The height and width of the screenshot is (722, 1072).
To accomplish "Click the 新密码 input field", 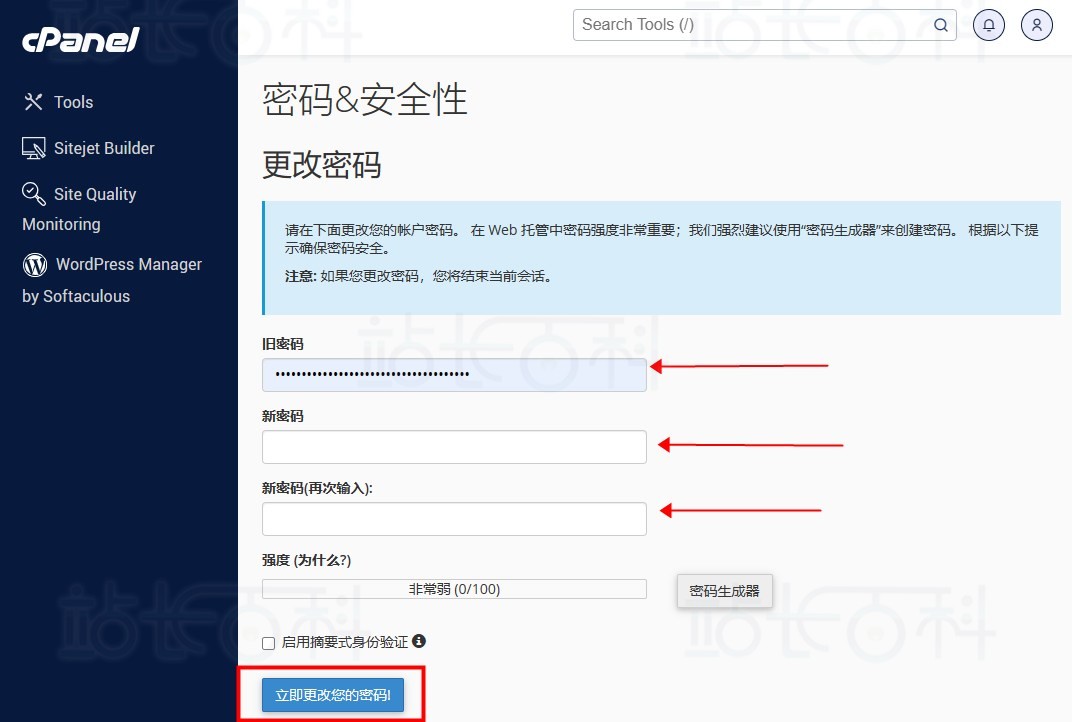I will click(x=454, y=447).
